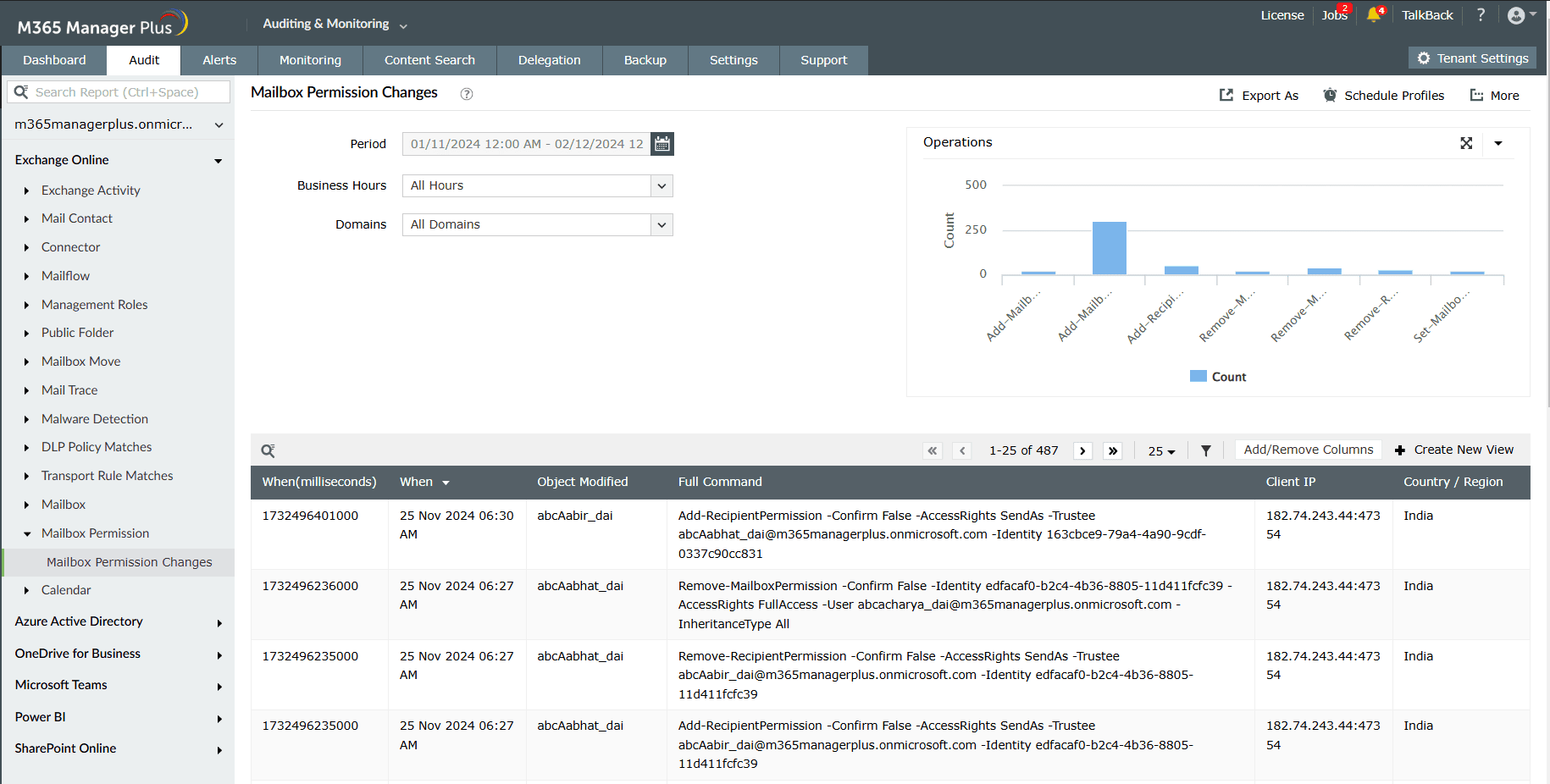
Task: Open Exchange Activity in the sidebar
Action: pos(91,190)
